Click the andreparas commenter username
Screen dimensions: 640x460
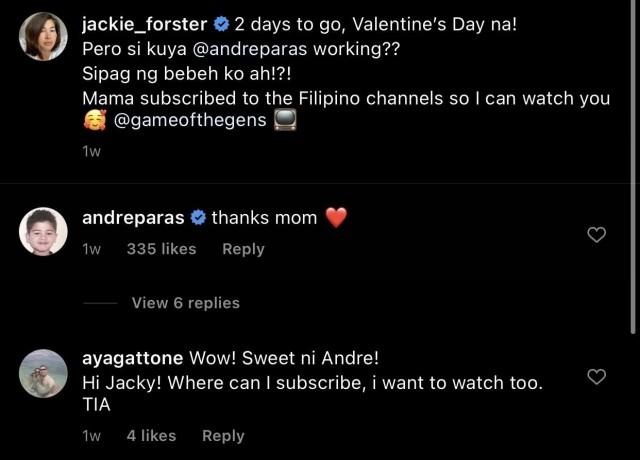coord(134,218)
